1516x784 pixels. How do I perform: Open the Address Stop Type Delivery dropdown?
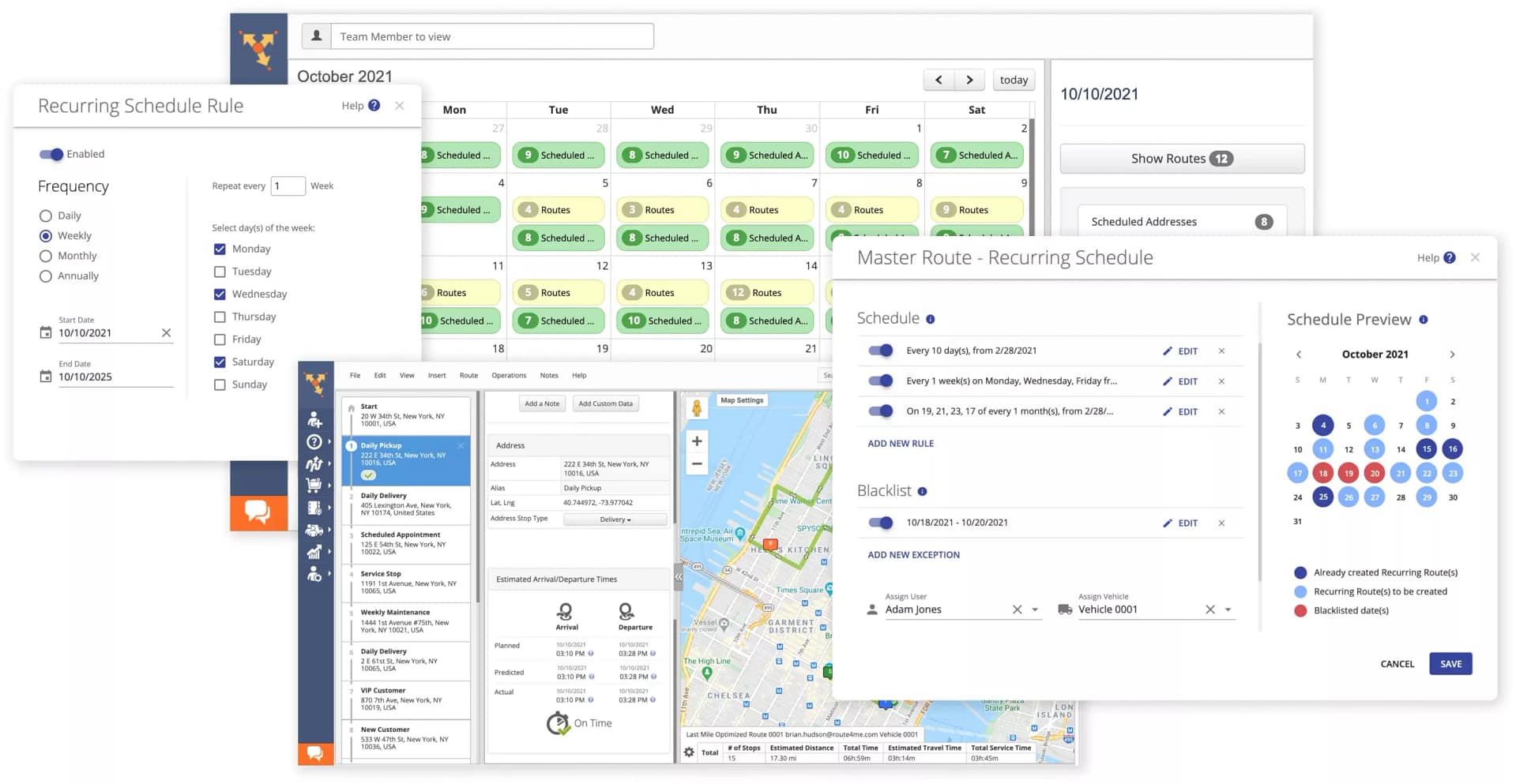pyautogui.click(x=615, y=519)
